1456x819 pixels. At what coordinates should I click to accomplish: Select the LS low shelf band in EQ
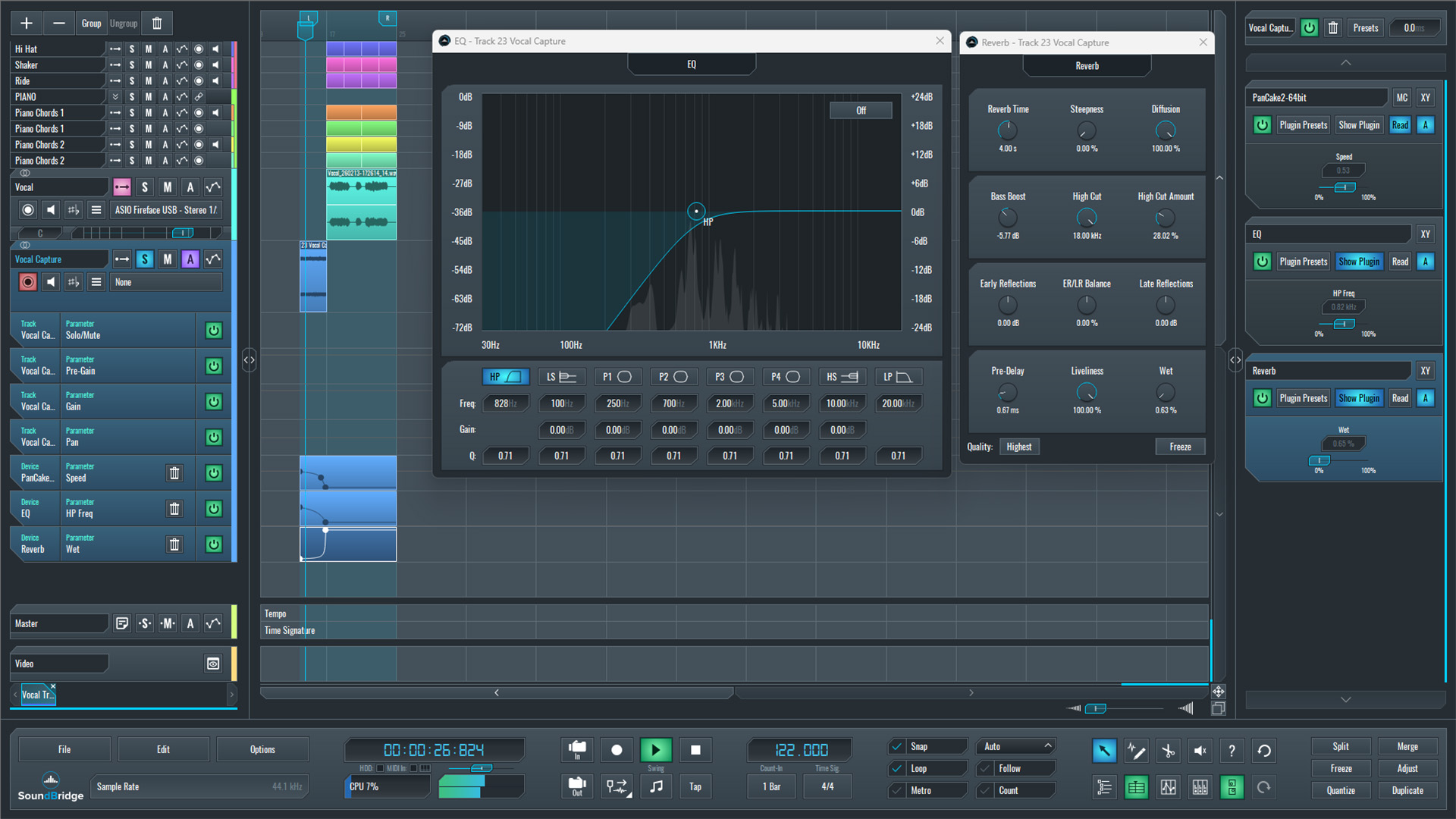(x=561, y=377)
